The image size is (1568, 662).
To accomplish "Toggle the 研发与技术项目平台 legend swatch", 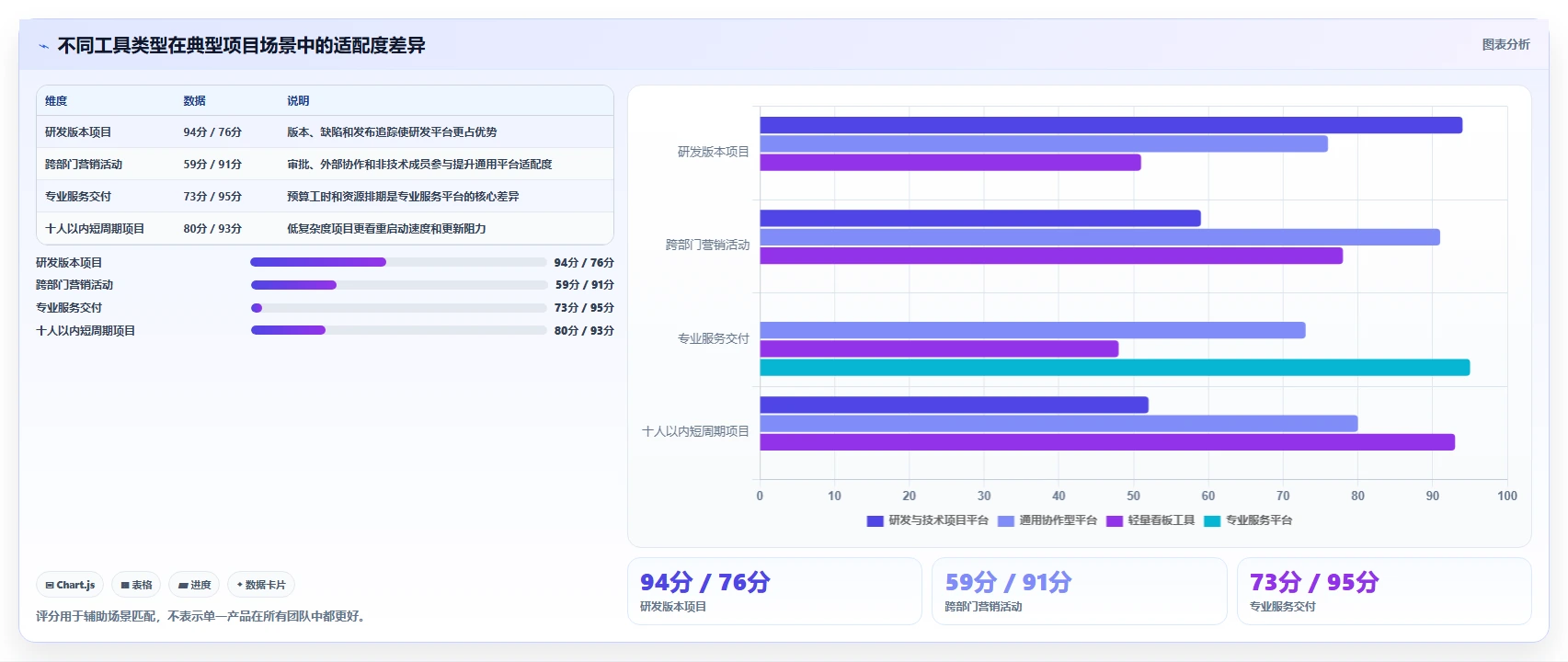I will [875, 520].
